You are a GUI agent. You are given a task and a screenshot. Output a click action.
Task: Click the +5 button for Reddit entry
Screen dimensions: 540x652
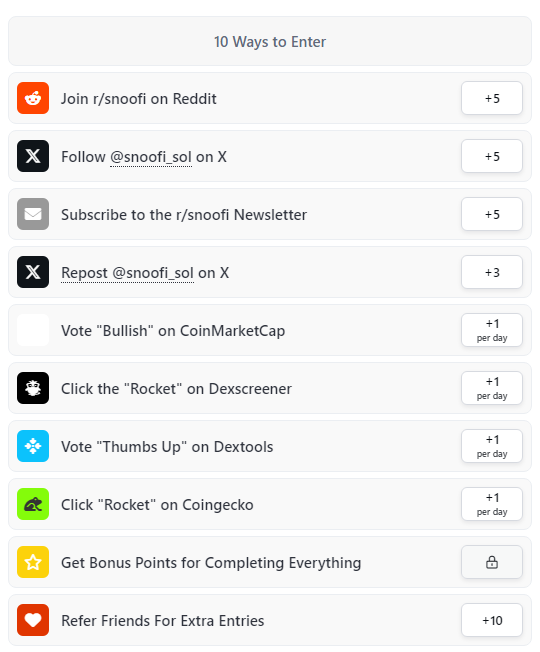(492, 98)
